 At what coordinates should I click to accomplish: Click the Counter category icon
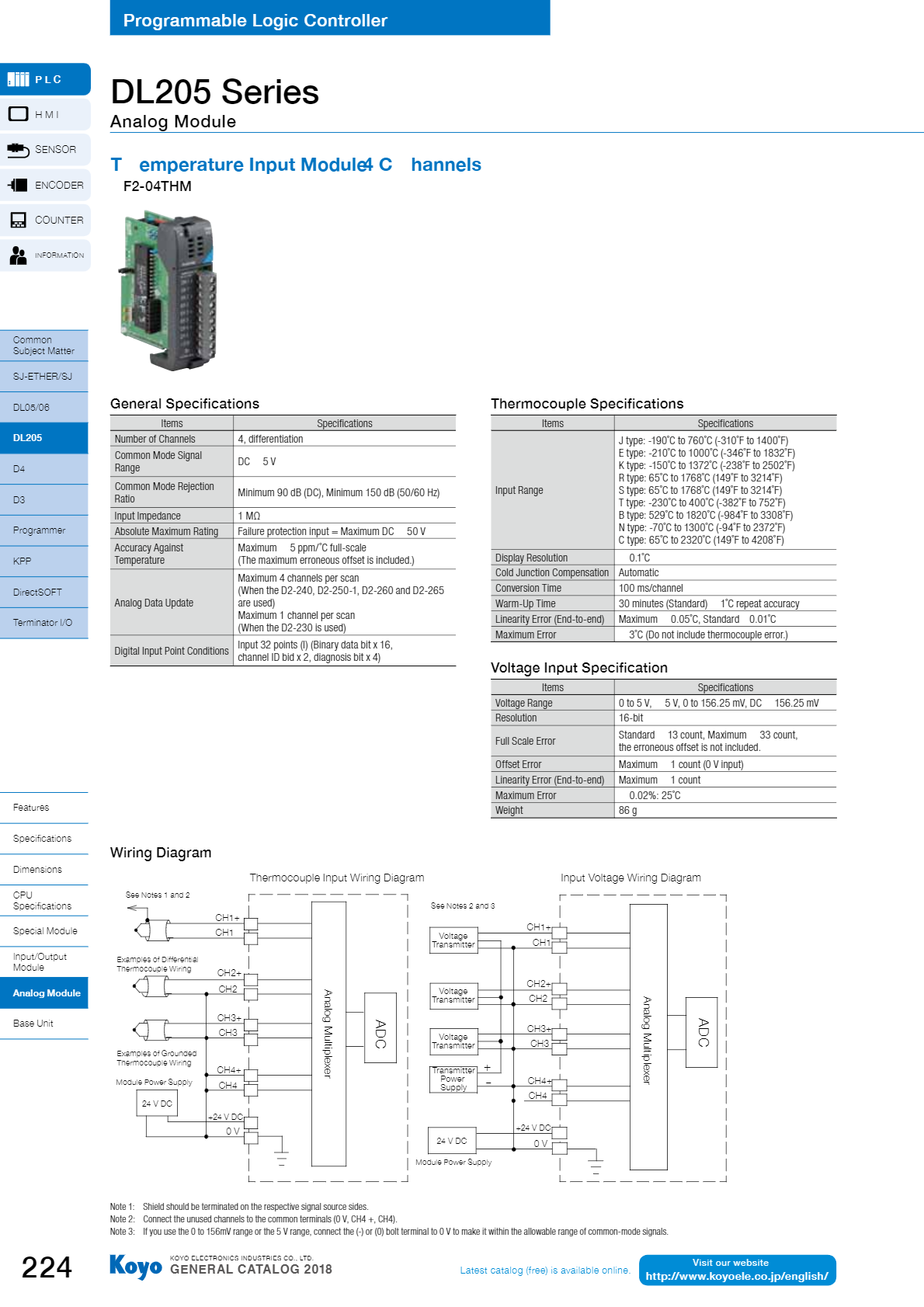[18, 220]
